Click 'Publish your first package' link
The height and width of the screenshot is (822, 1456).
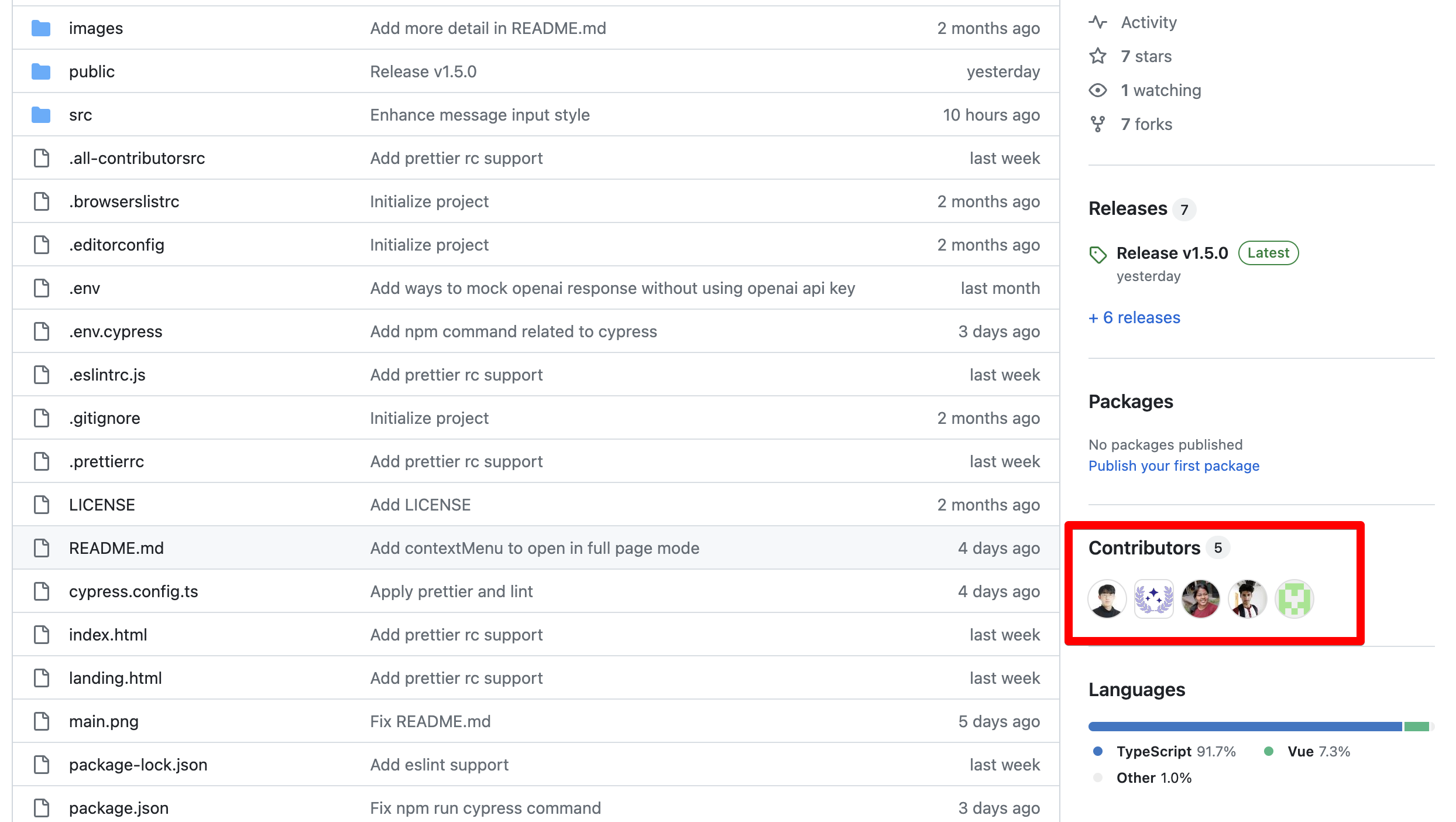point(1173,465)
